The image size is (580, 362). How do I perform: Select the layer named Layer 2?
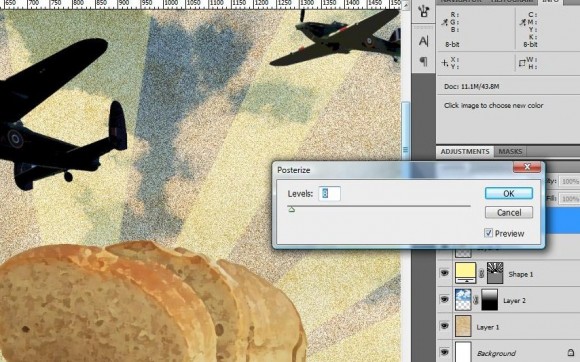point(514,301)
